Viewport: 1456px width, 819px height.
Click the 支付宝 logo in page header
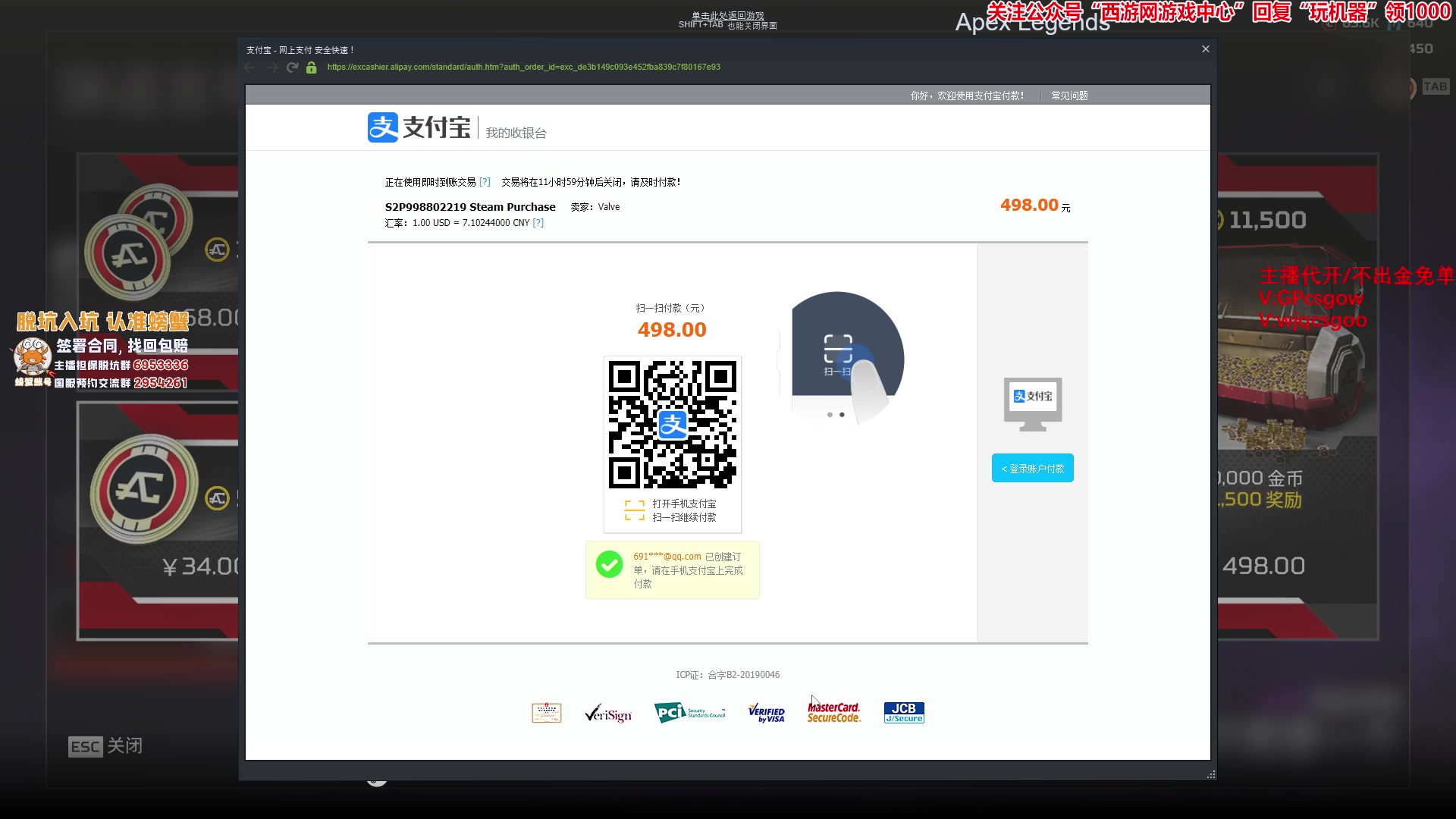click(x=419, y=127)
